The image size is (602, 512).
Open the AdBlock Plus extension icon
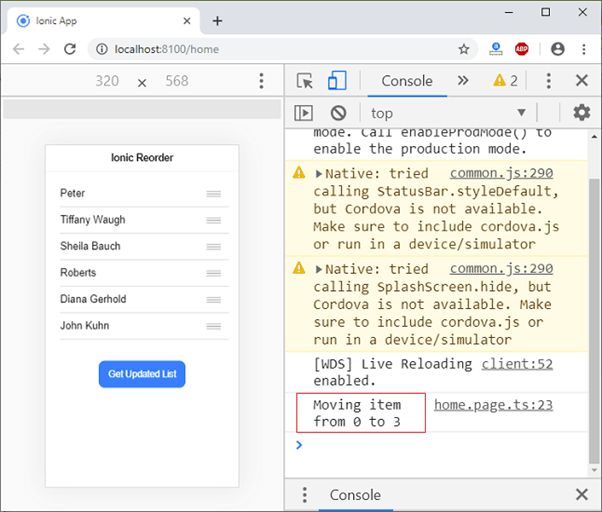(521, 49)
